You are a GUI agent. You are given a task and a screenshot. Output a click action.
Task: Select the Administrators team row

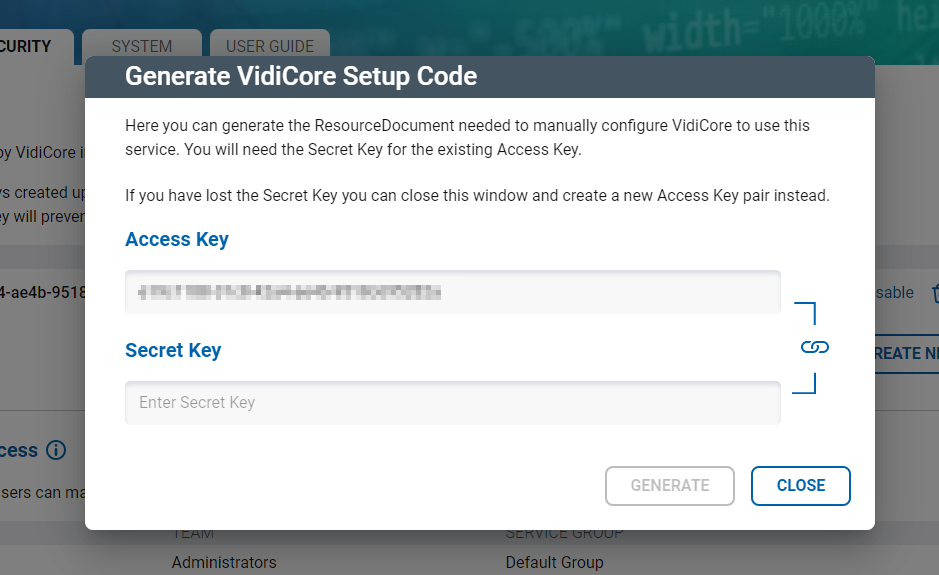pyautogui.click(x=223, y=562)
